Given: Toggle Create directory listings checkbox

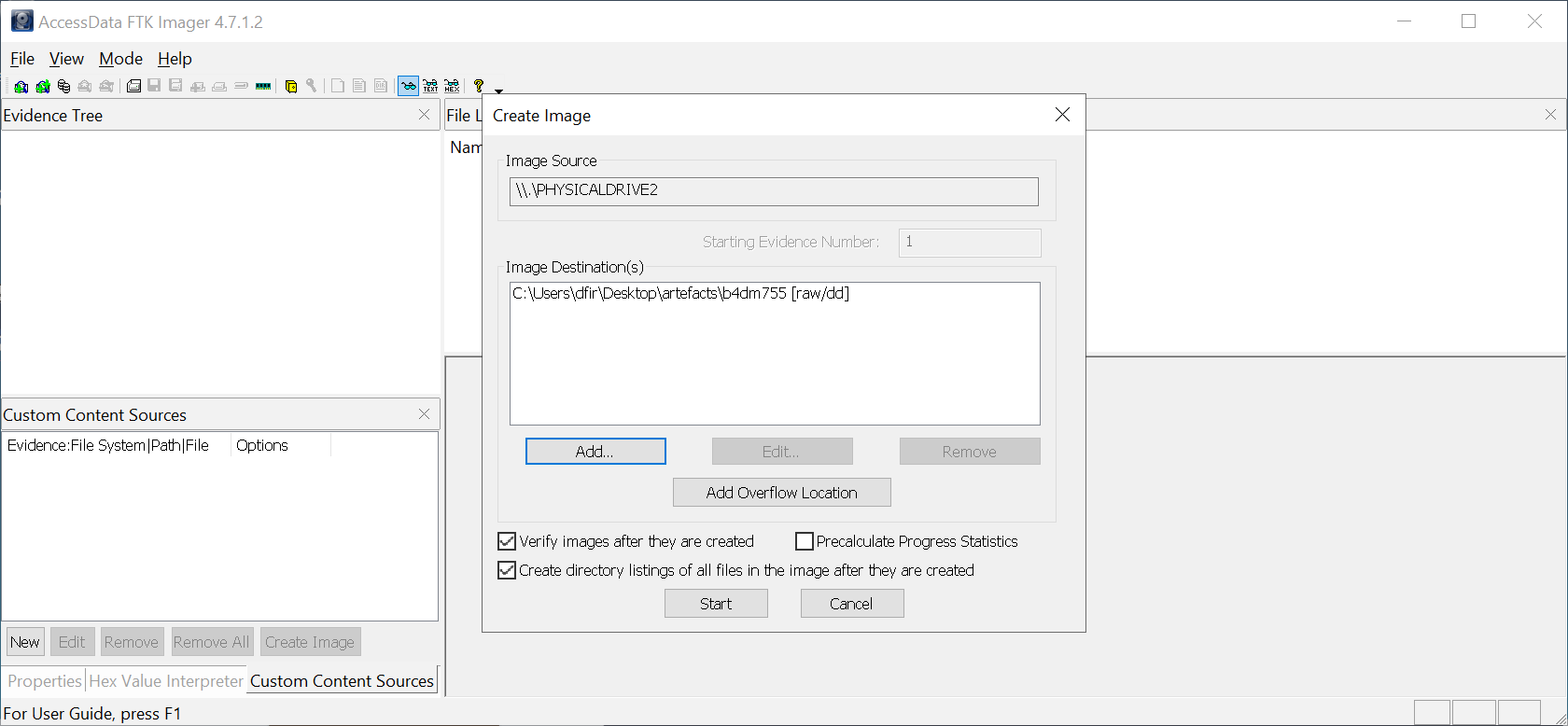Looking at the screenshot, I should pos(507,570).
